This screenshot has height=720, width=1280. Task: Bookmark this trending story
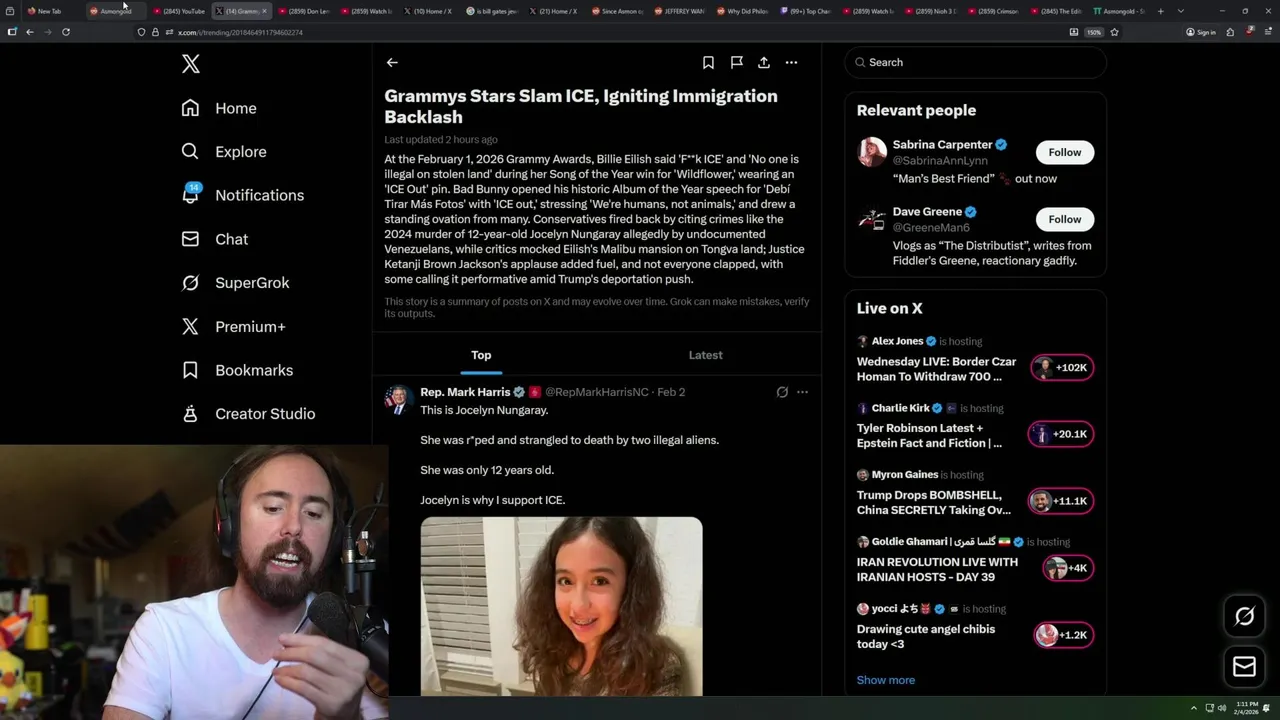[708, 62]
